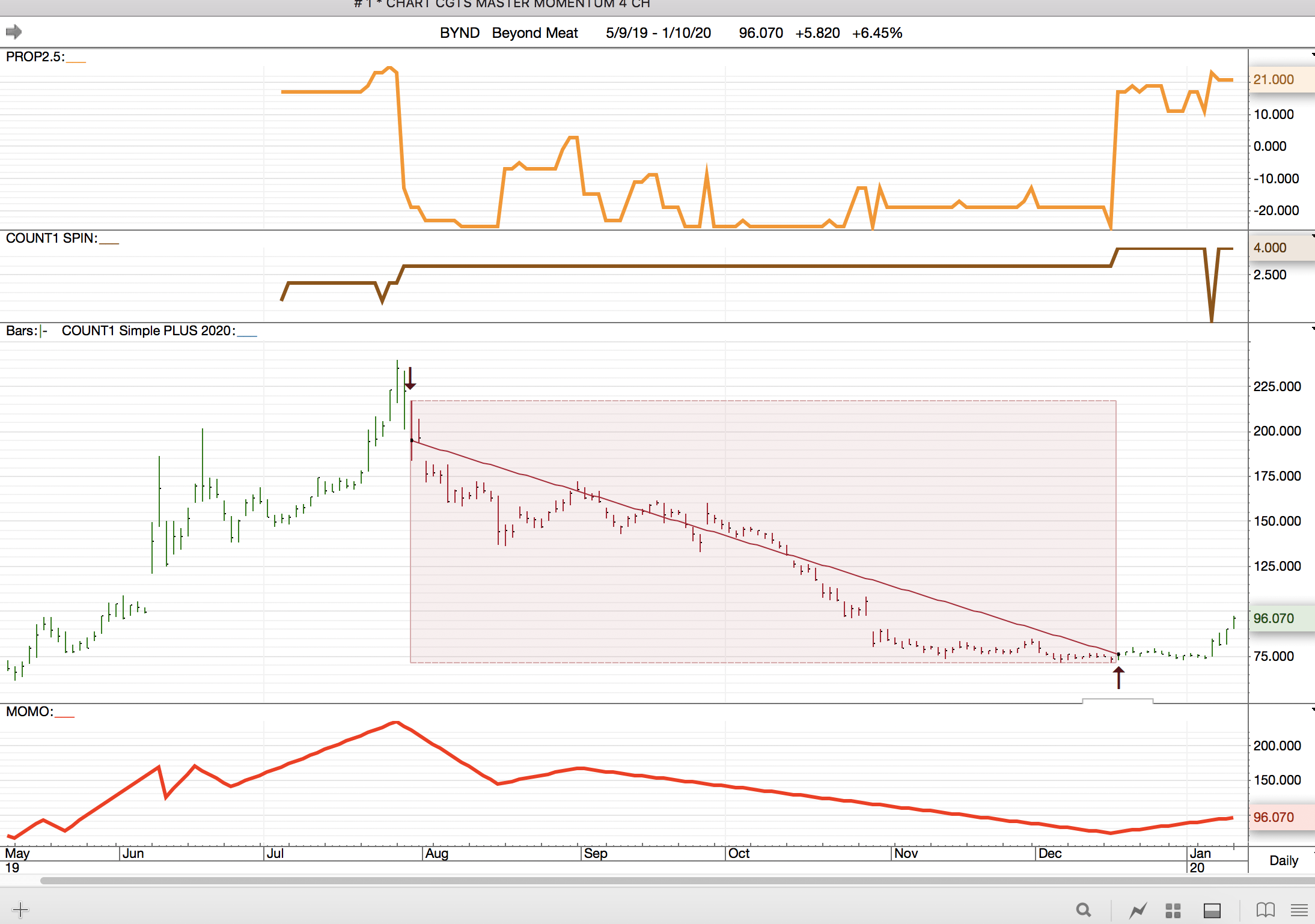Click the plus add icon at bottom left
This screenshot has height=924, width=1315.
(x=20, y=910)
